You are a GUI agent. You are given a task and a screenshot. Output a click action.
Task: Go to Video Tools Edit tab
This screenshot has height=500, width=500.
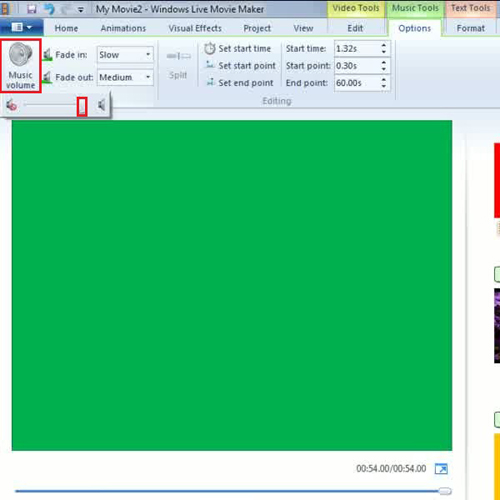click(355, 28)
